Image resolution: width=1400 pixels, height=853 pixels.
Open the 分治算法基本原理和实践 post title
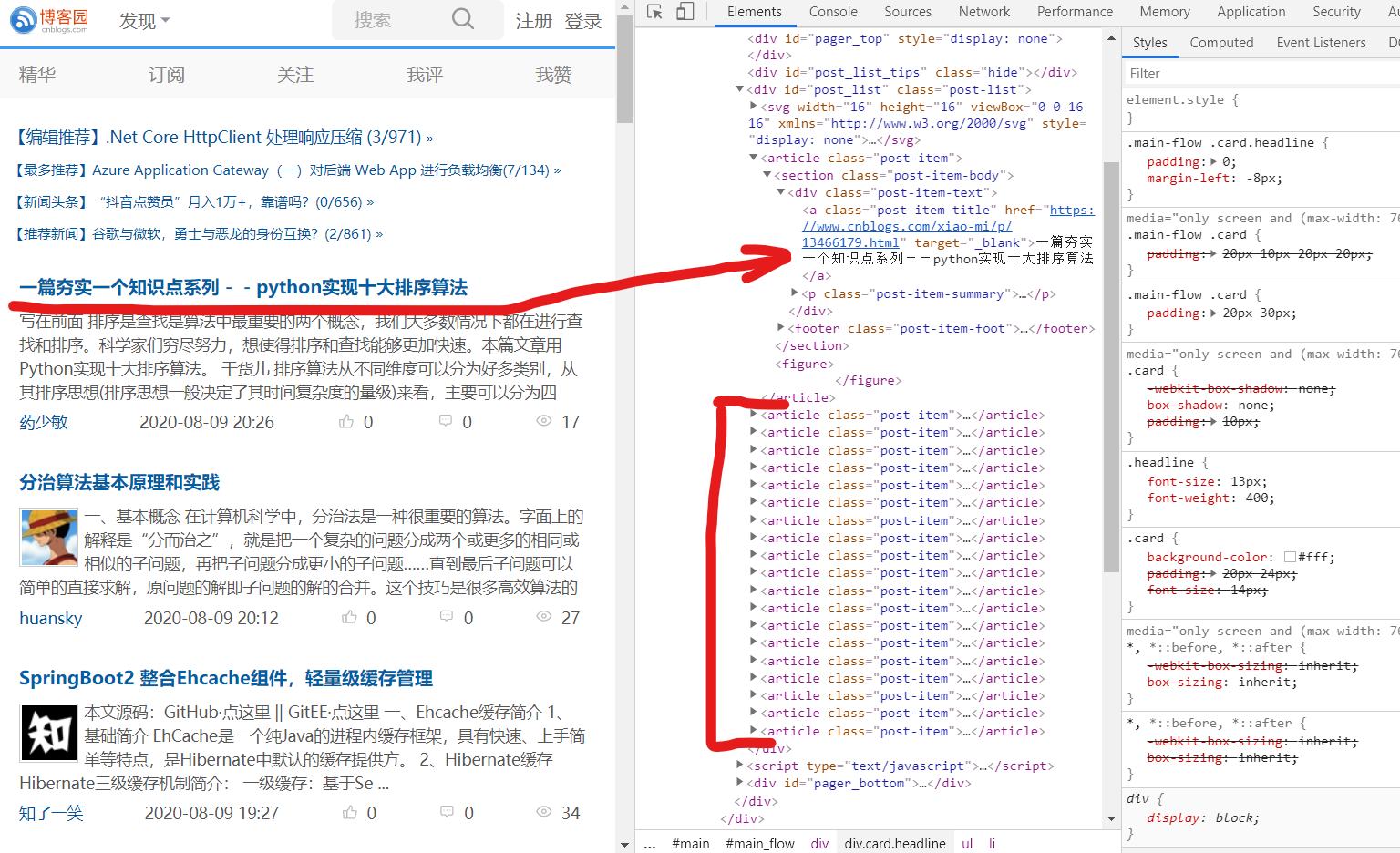119,482
